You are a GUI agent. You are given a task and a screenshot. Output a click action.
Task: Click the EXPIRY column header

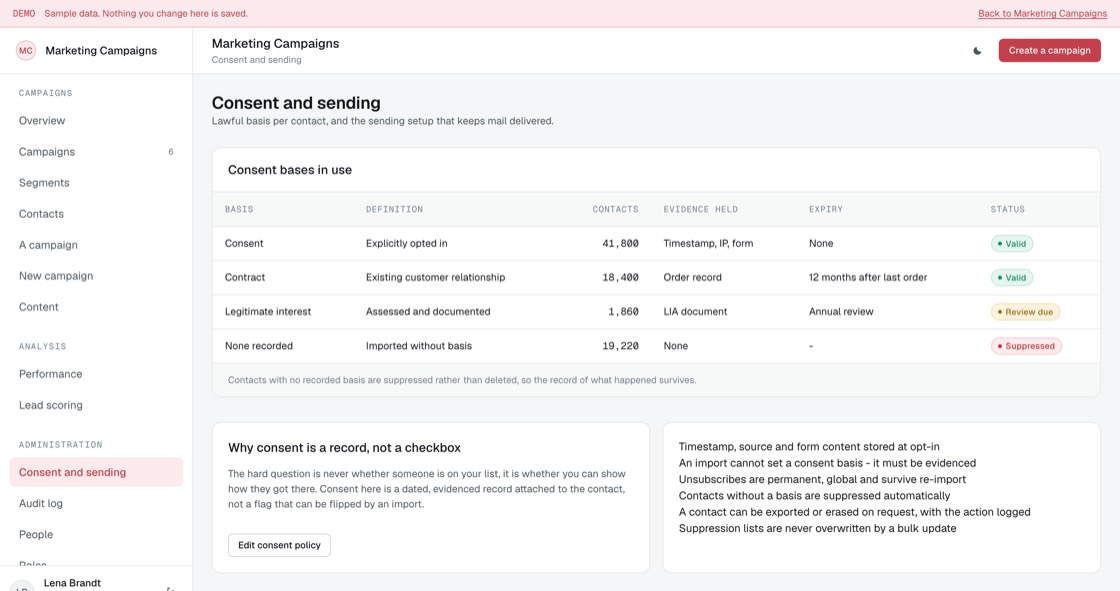click(x=826, y=209)
